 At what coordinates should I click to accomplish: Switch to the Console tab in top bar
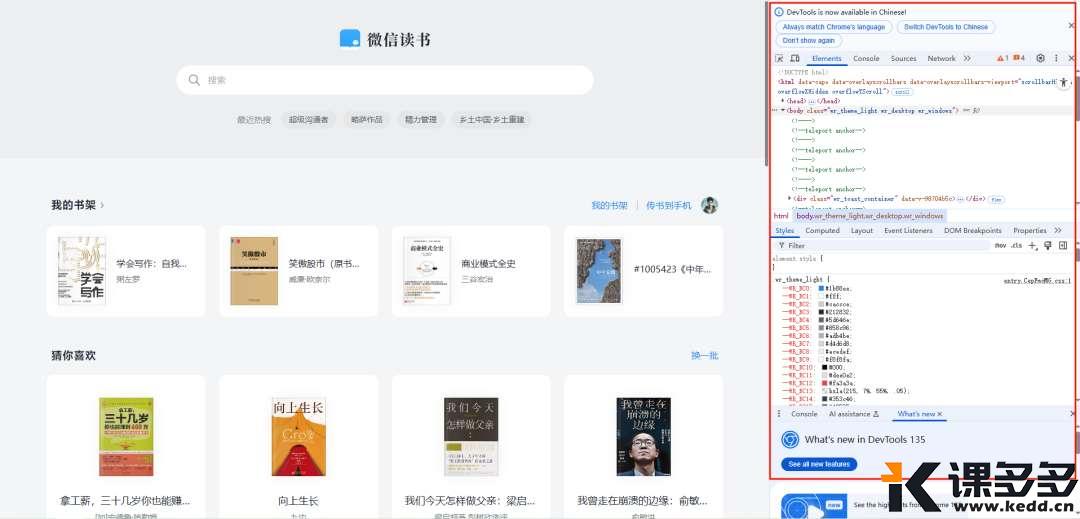(x=866, y=59)
